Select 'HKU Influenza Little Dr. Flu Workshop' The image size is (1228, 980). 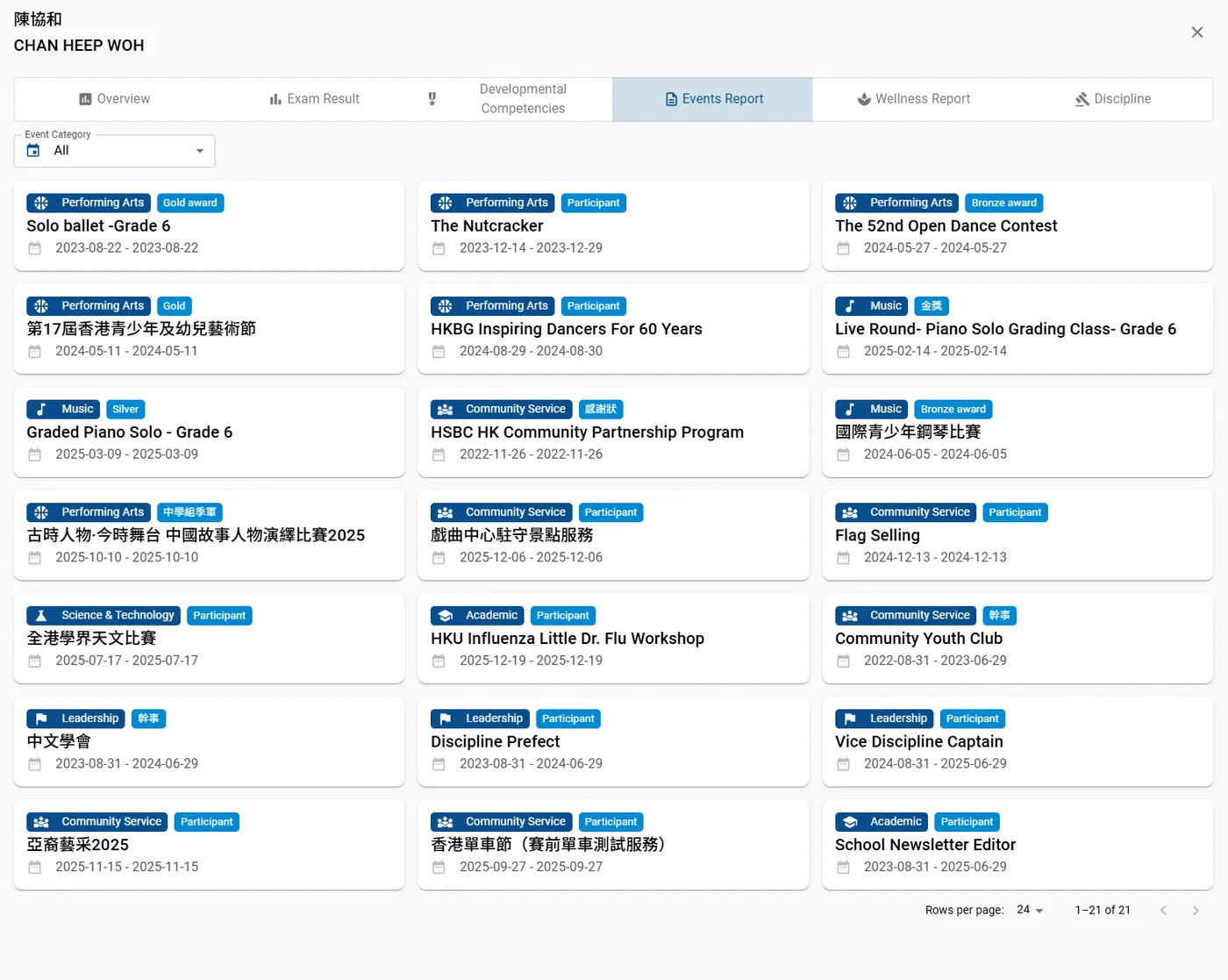568,639
